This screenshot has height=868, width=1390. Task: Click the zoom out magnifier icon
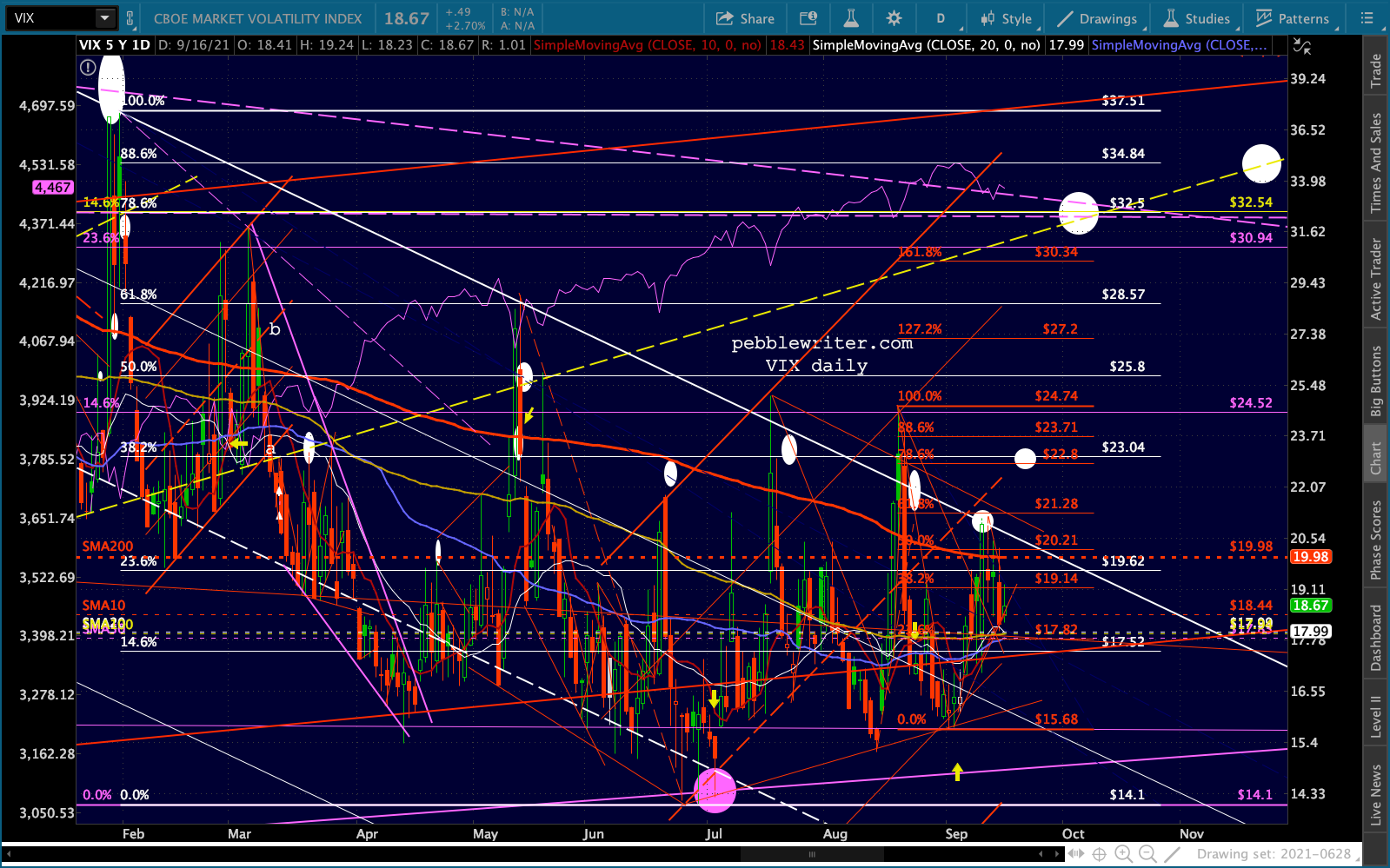(x=1147, y=853)
